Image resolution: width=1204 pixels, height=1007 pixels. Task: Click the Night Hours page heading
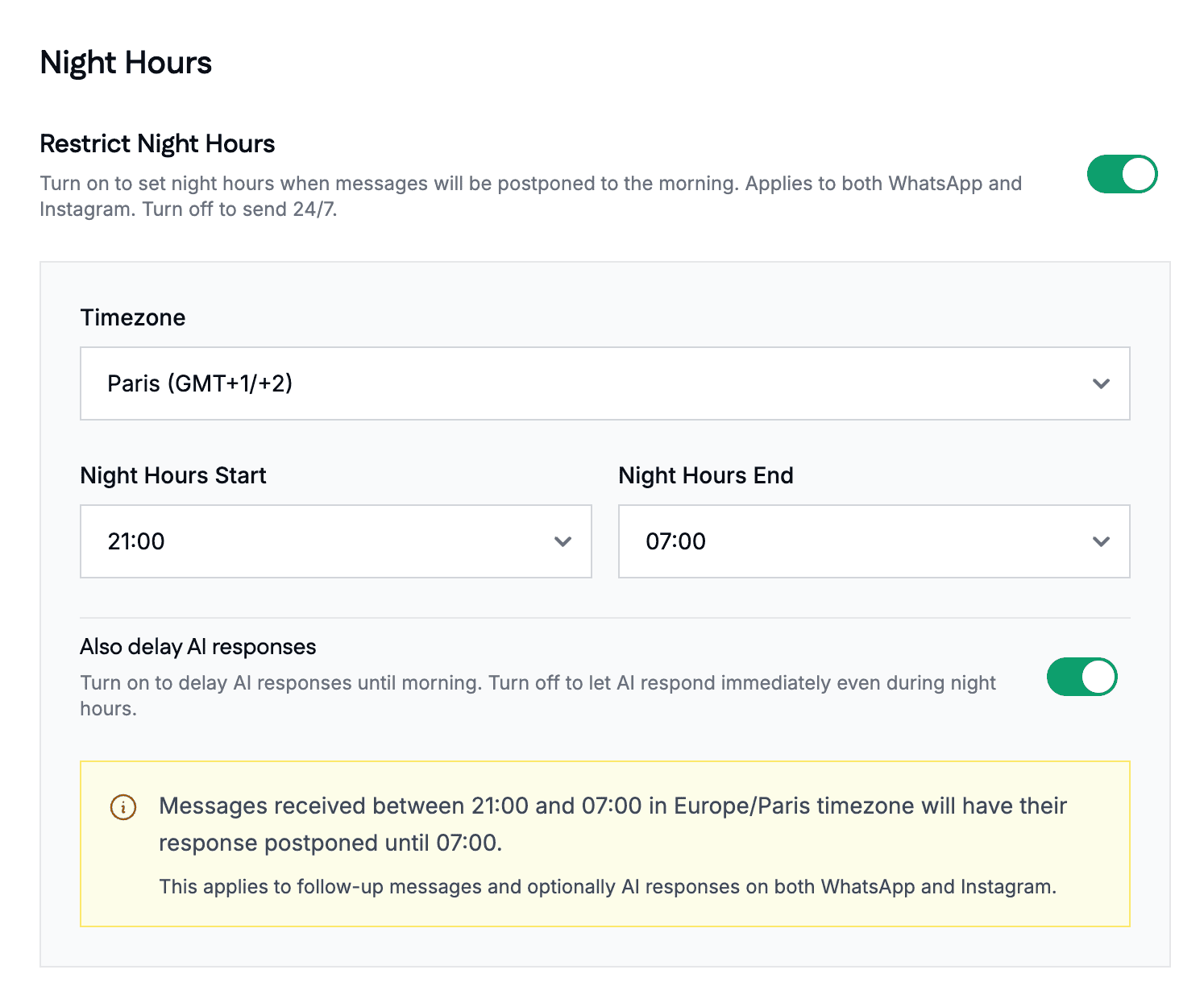pyautogui.click(x=126, y=63)
